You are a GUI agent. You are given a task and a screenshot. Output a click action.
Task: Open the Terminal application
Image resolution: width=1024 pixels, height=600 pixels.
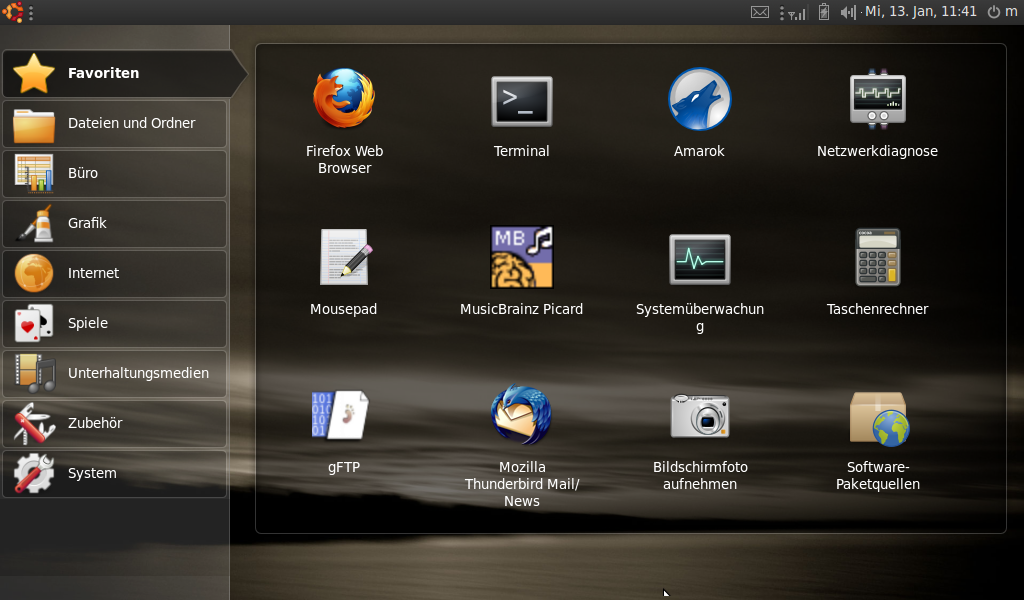coord(521,116)
